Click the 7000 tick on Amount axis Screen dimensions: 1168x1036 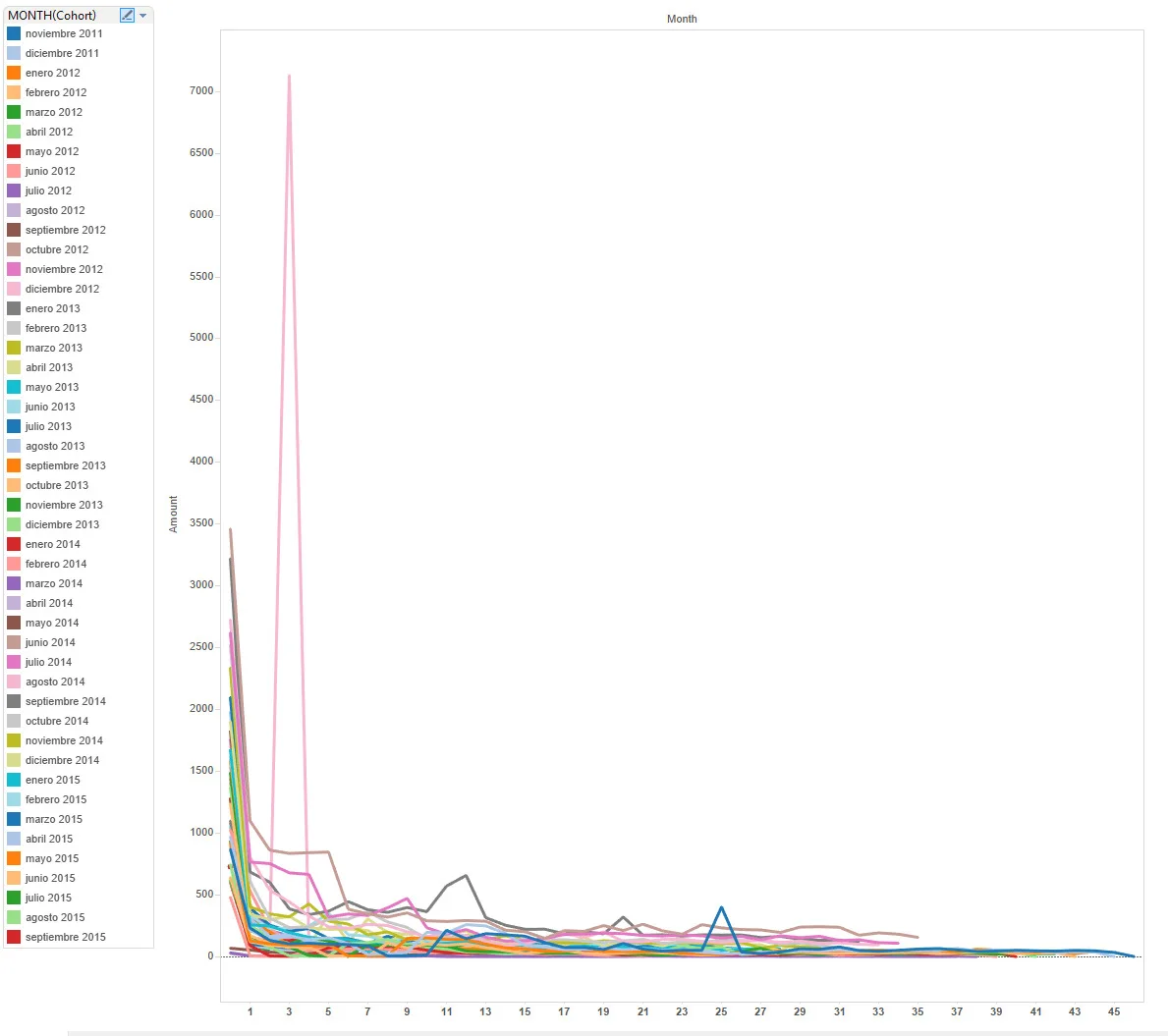pos(201,90)
